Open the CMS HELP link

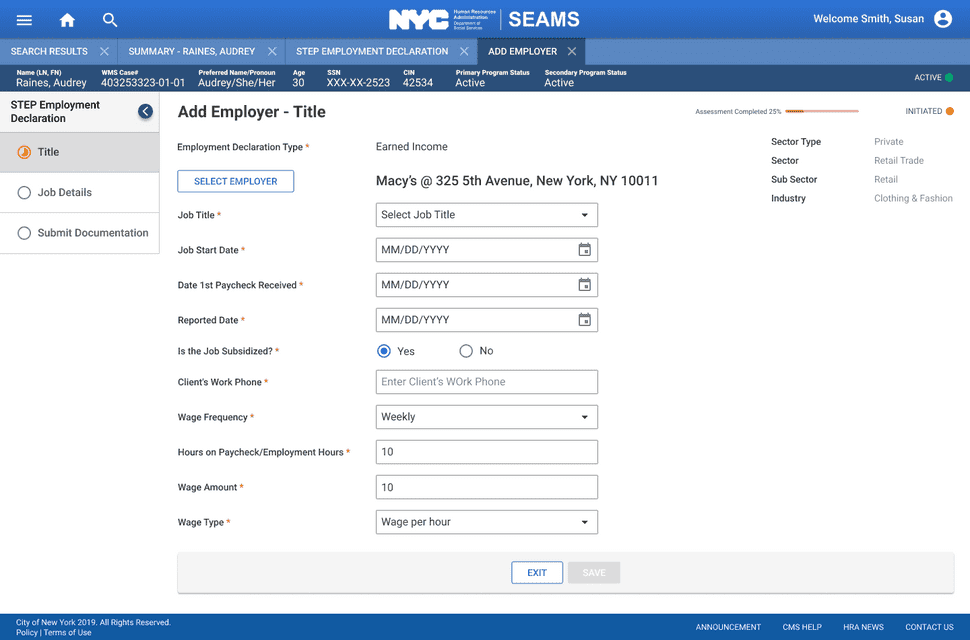(802, 627)
